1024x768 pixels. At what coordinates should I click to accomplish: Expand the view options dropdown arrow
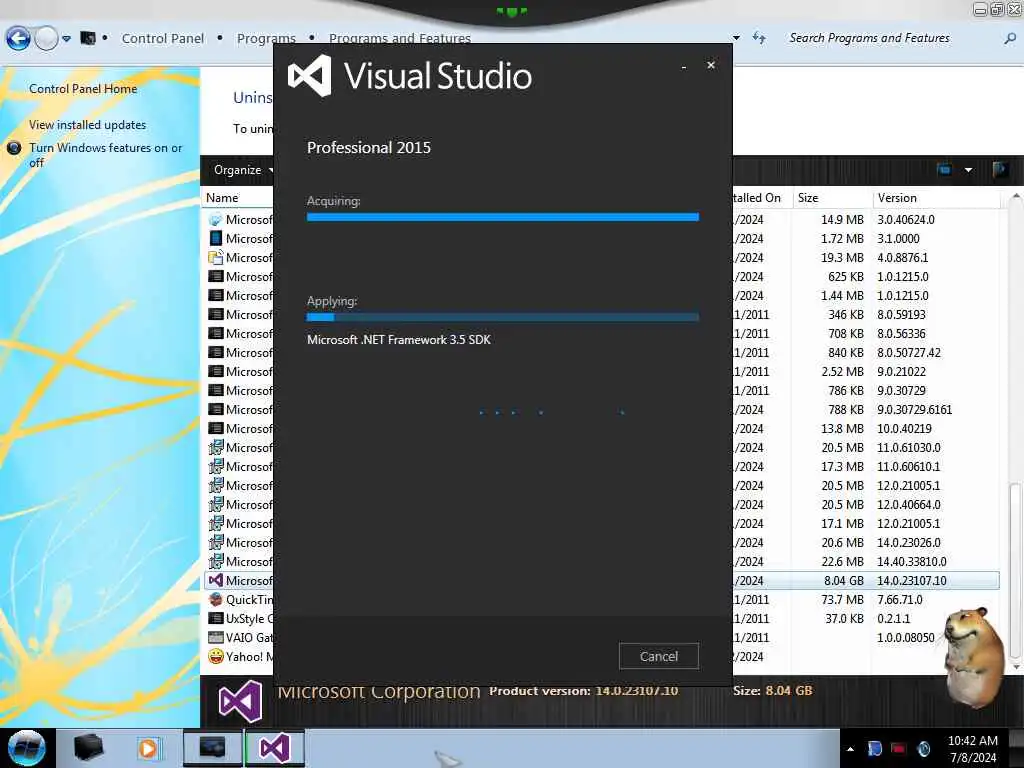coord(968,170)
